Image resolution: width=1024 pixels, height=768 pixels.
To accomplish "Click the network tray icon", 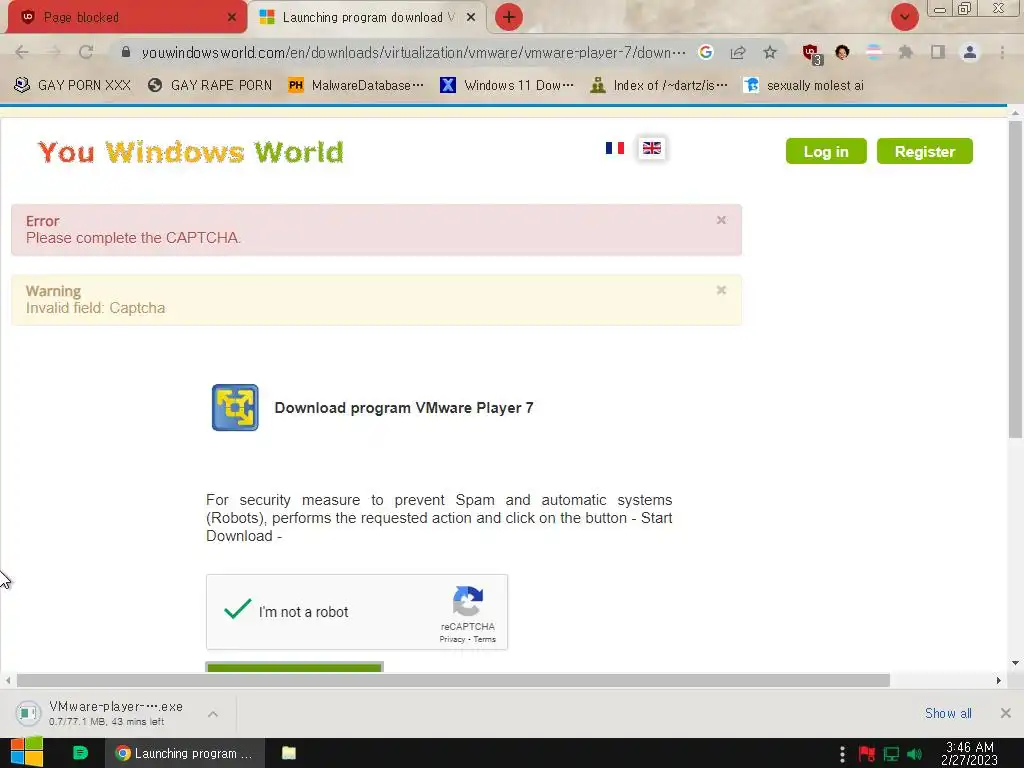I will coord(891,754).
